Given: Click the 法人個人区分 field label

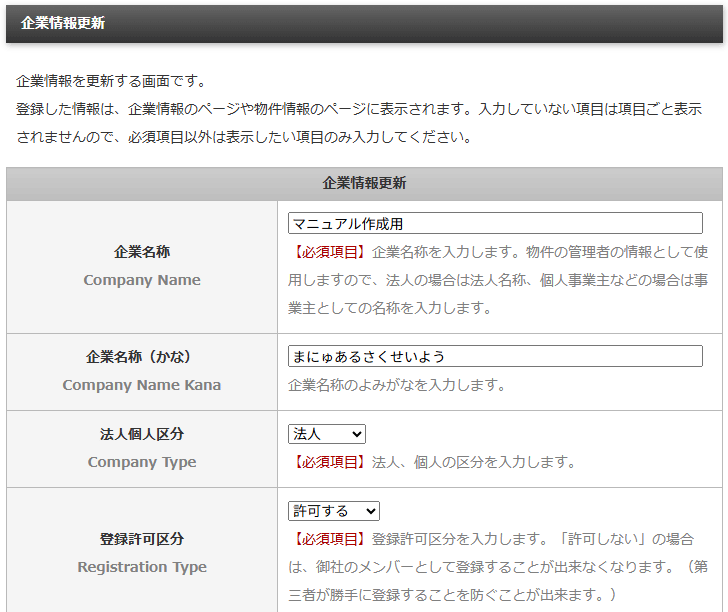Looking at the screenshot, I should (142, 434).
